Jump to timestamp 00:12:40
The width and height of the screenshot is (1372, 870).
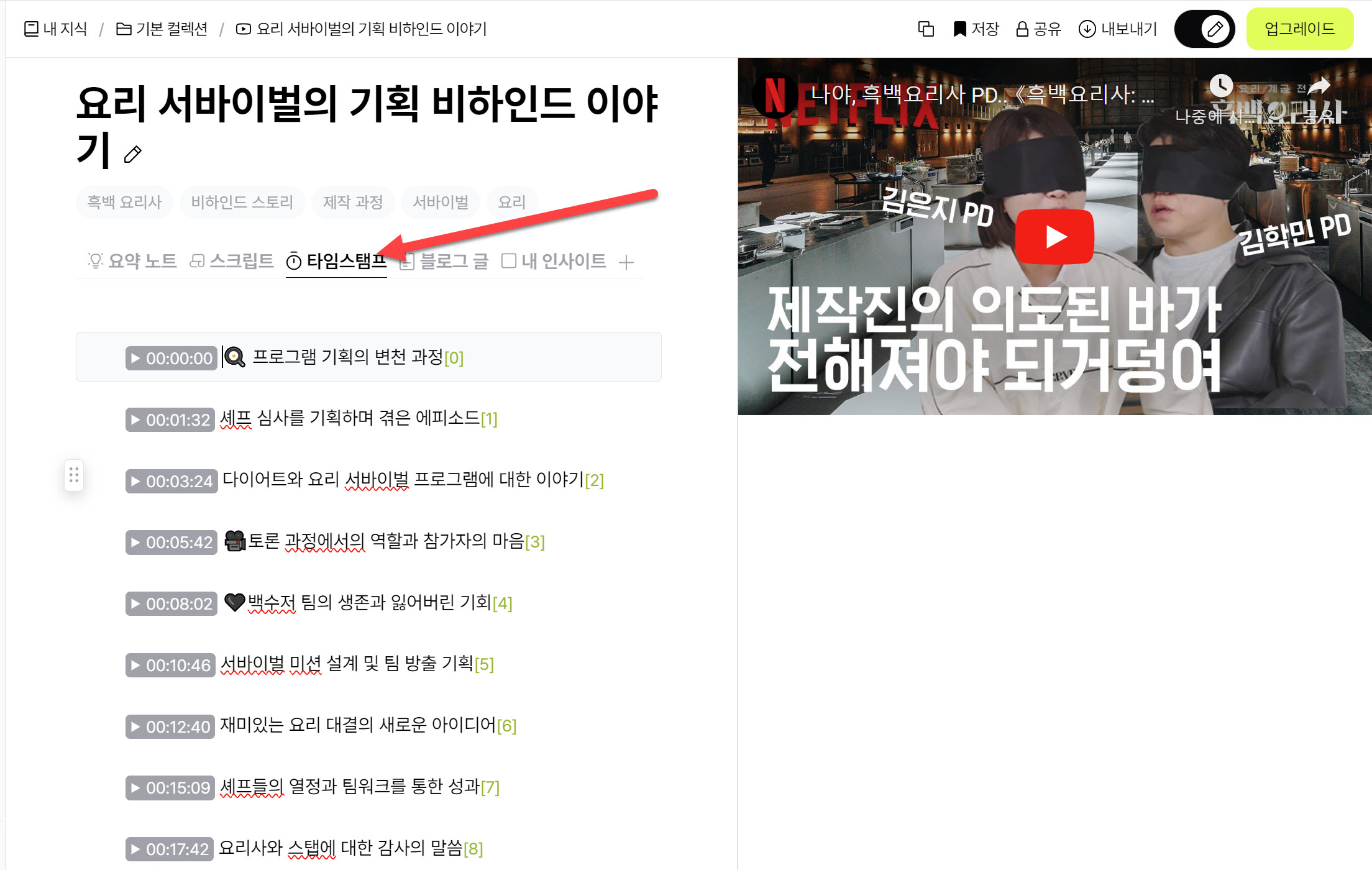tap(170, 726)
